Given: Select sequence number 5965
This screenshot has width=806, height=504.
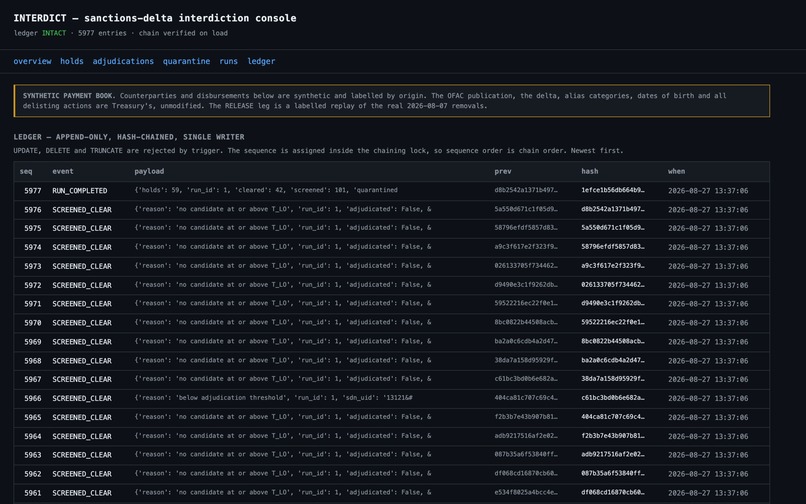Looking at the screenshot, I should (32, 418).
